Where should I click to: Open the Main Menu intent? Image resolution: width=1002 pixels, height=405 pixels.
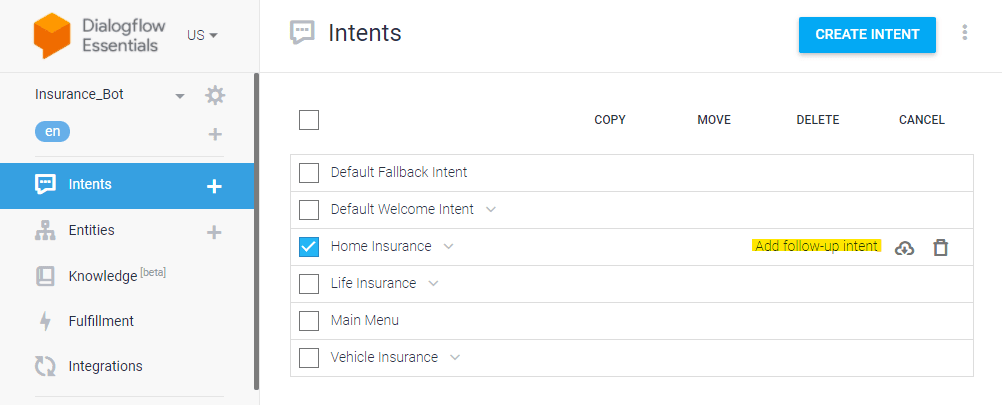365,320
